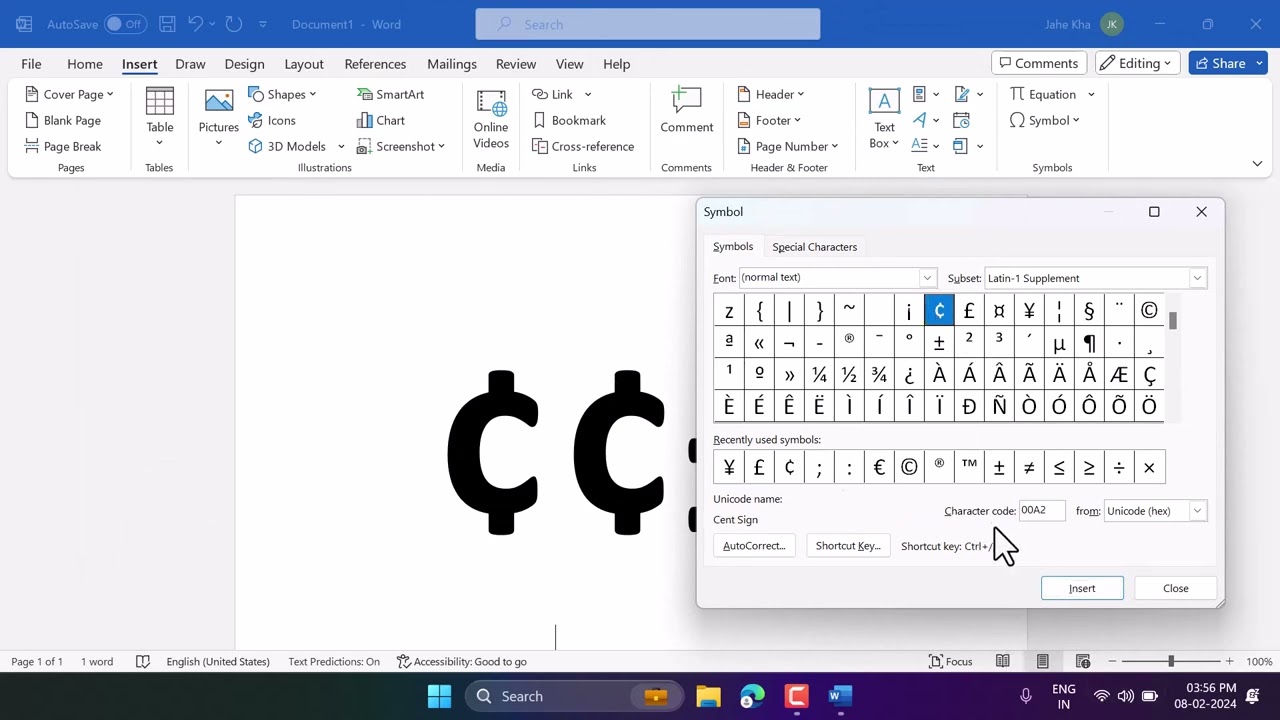The height and width of the screenshot is (720, 1280).
Task: Click the Insert button in Symbol dialog
Action: [x=1082, y=588]
